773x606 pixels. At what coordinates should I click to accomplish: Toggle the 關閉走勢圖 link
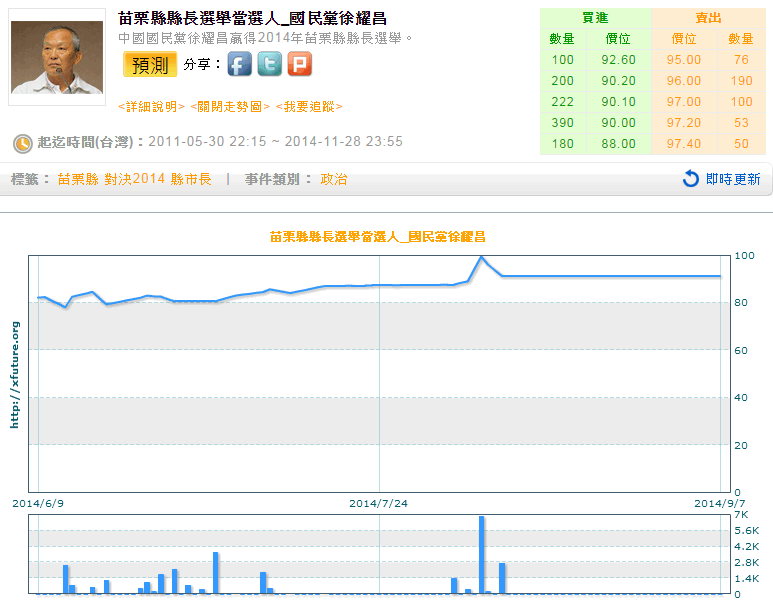230,107
